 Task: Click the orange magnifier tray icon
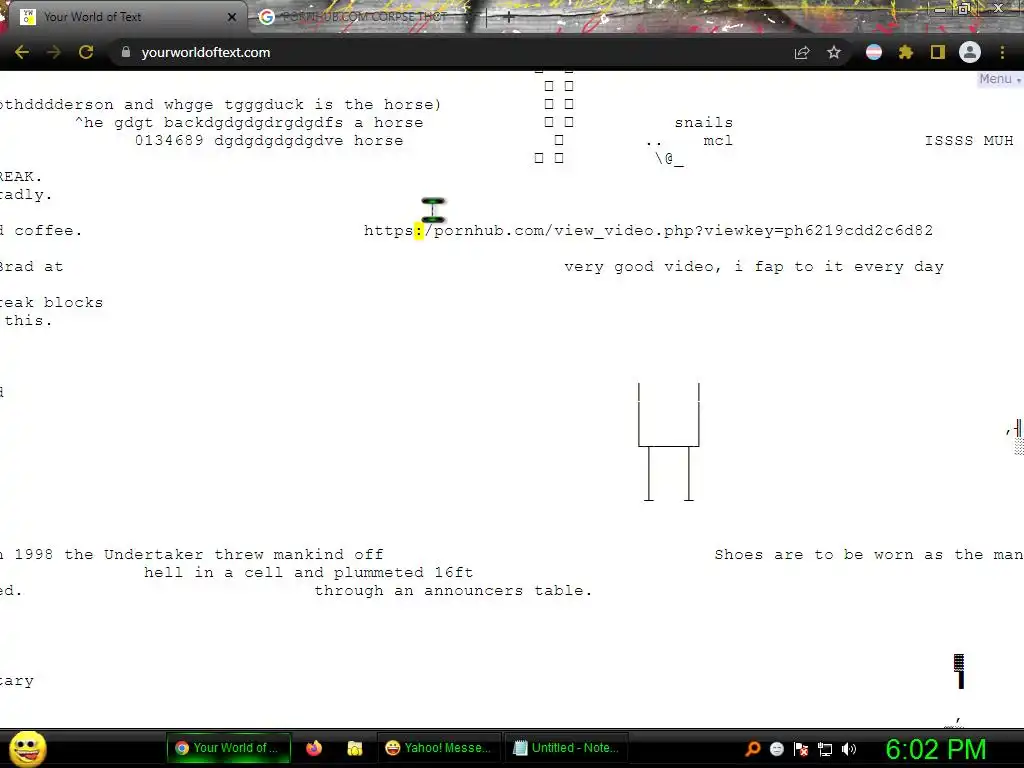[x=753, y=749]
